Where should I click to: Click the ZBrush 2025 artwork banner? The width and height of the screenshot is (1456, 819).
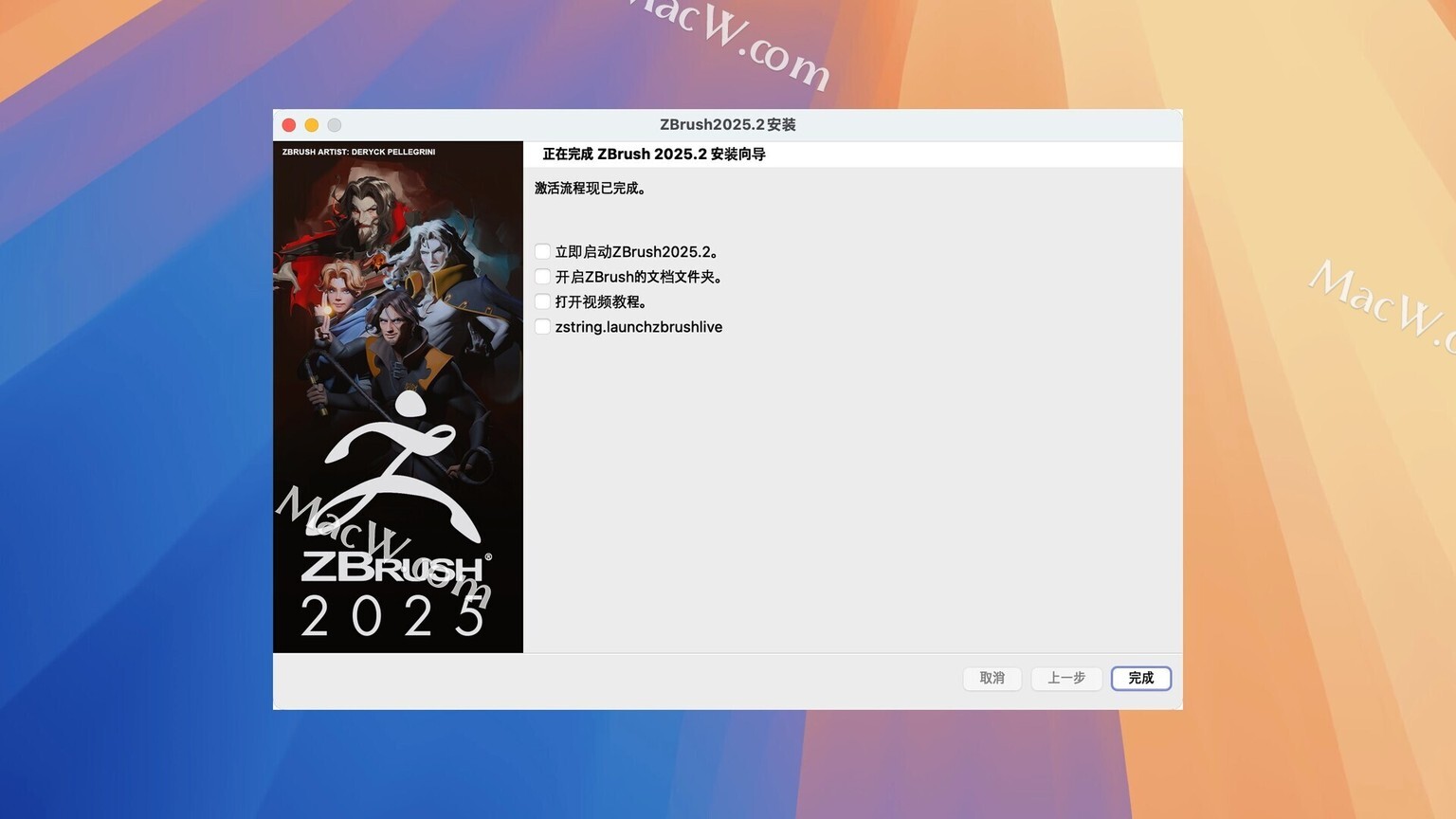(x=398, y=397)
